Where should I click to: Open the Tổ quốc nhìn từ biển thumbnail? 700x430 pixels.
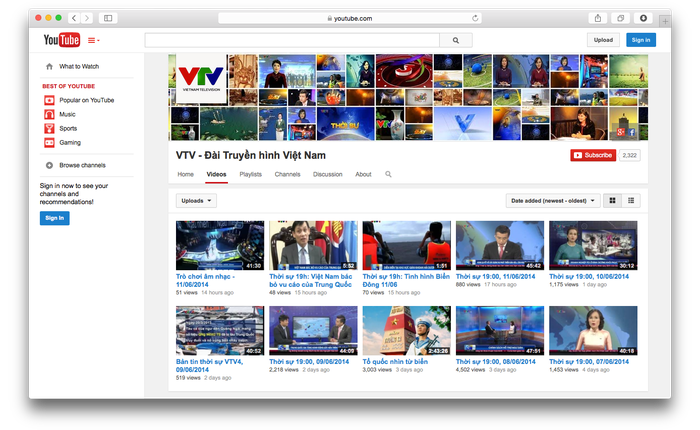tap(406, 330)
